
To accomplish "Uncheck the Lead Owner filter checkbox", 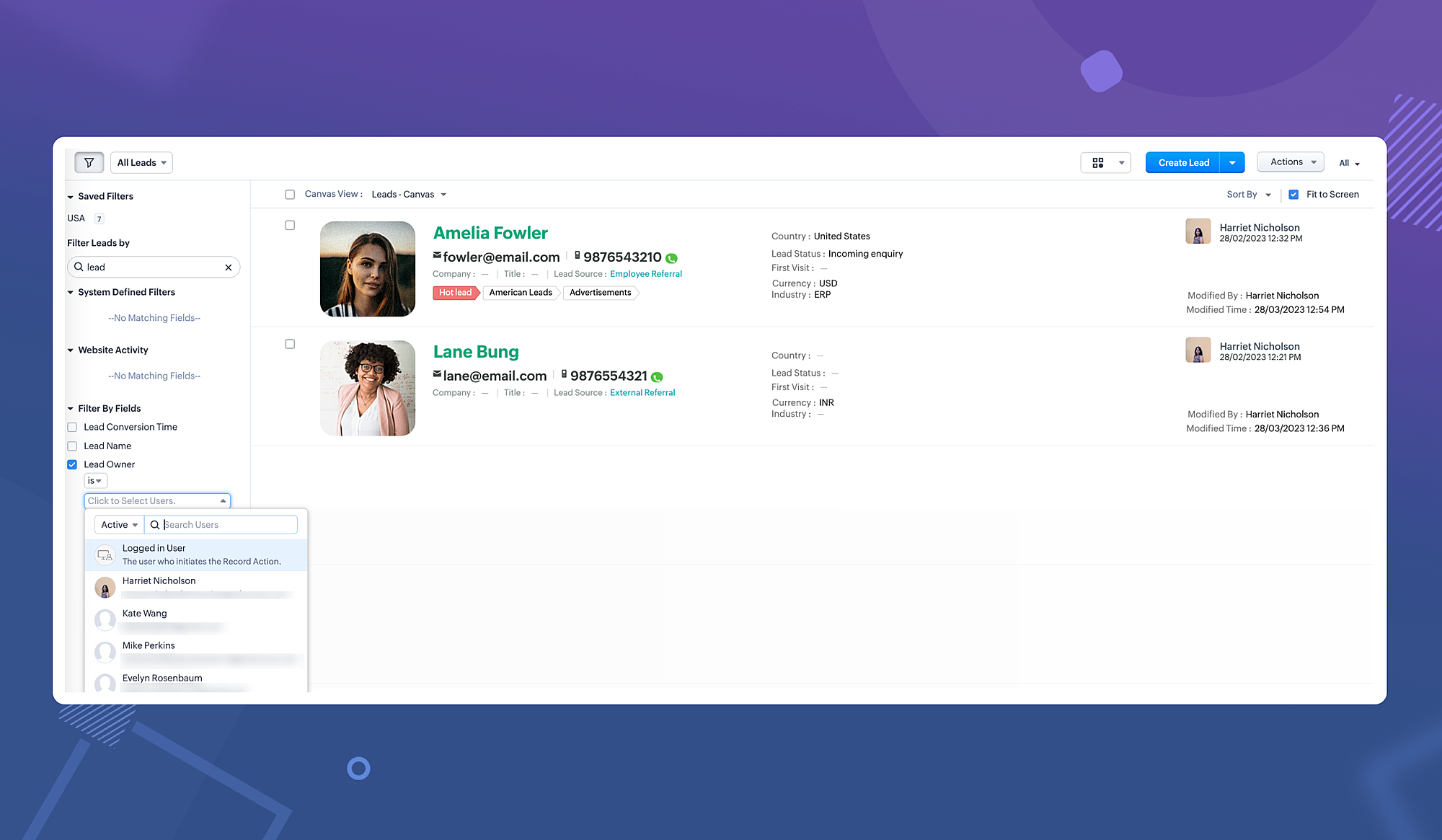I will pos(72,464).
